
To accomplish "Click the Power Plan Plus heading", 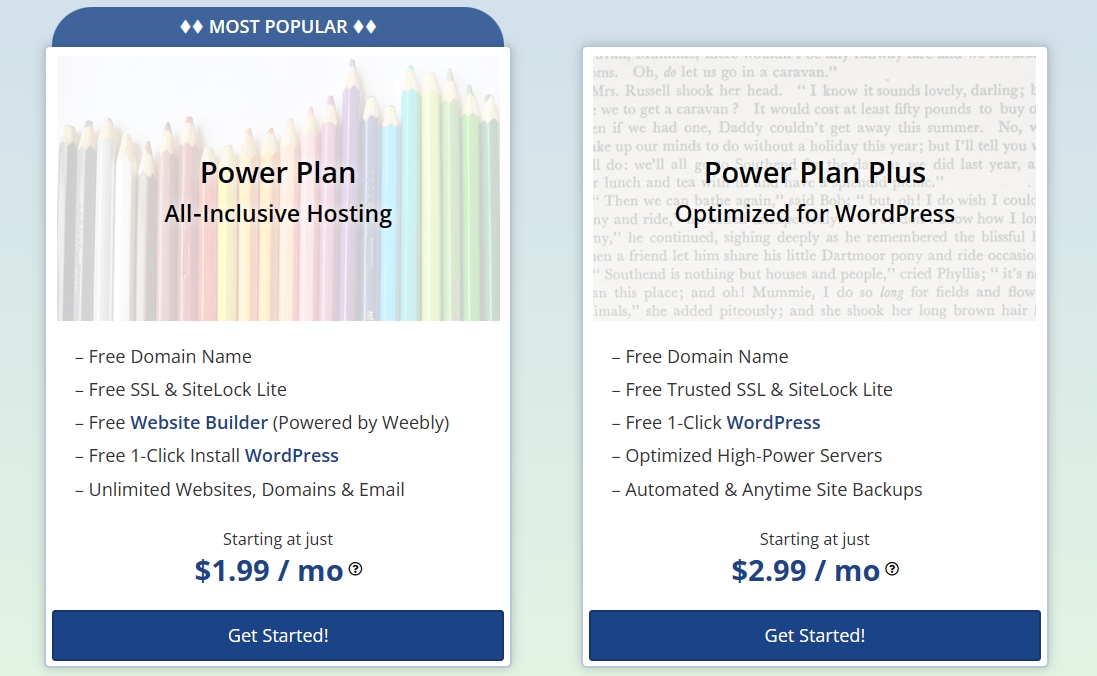I will tap(814, 172).
